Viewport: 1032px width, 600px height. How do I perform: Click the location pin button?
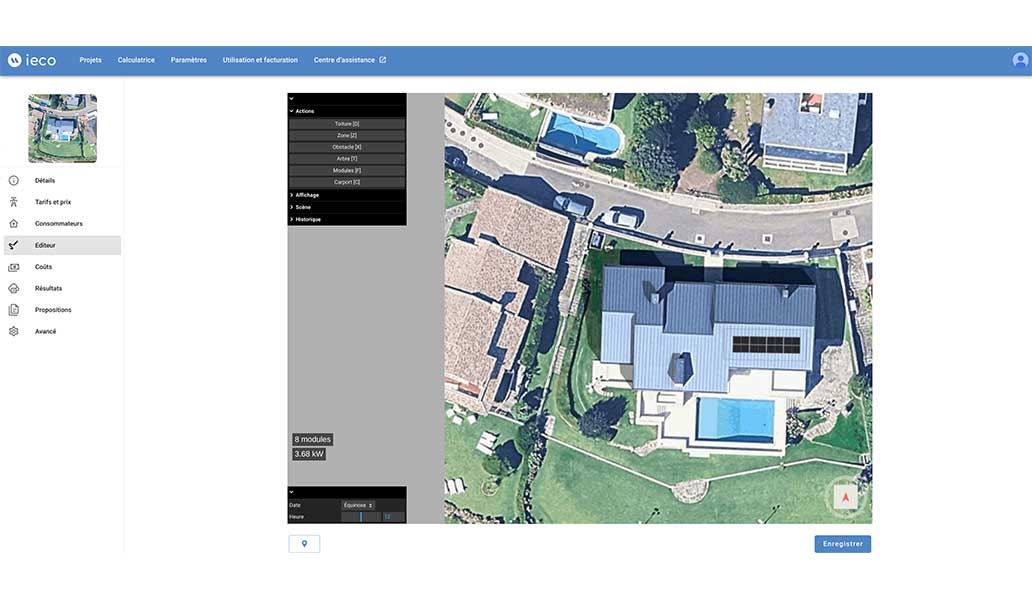[304, 544]
